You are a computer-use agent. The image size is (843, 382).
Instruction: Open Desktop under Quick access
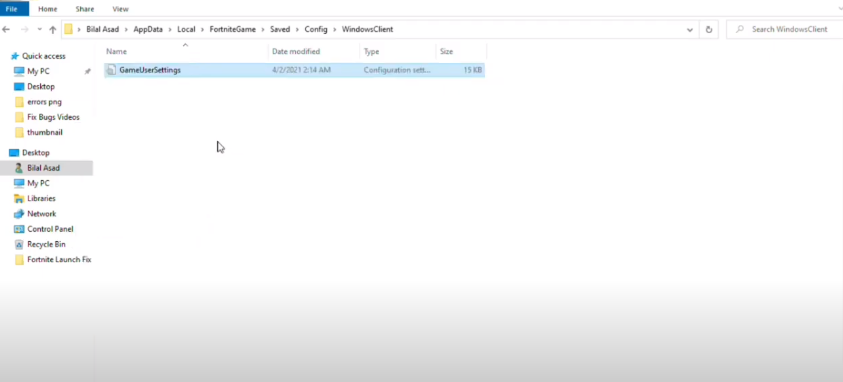click(x=41, y=87)
